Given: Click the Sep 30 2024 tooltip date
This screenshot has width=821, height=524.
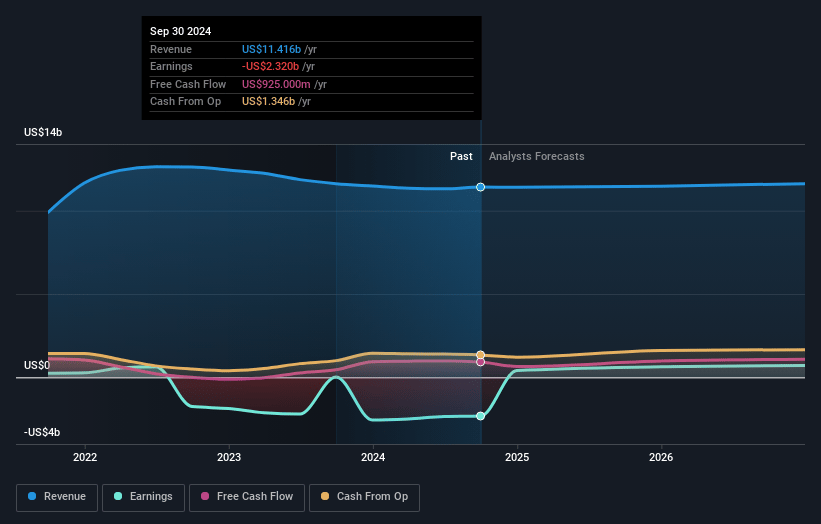Looking at the screenshot, I should pos(181,31).
